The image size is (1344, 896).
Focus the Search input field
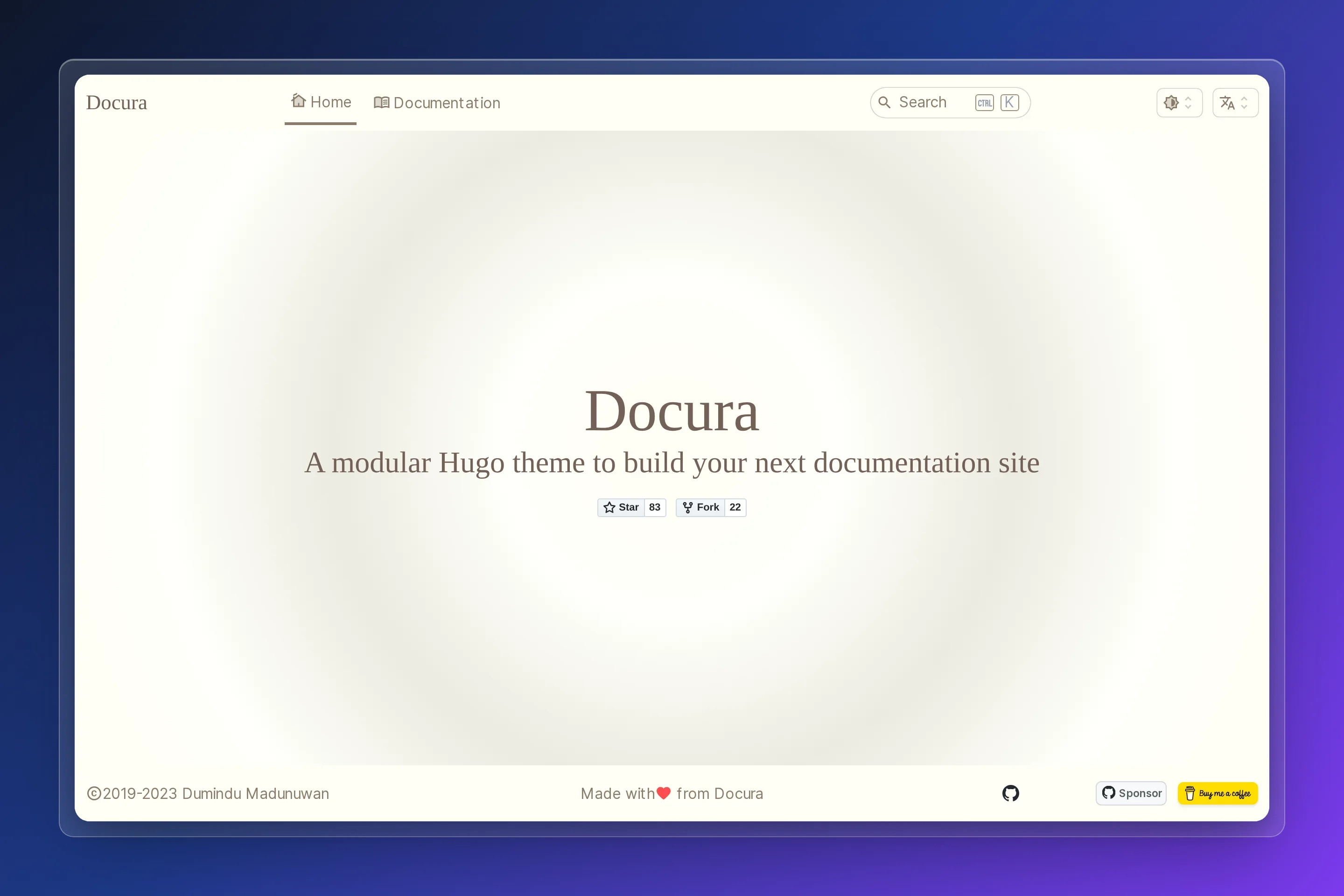(x=950, y=103)
